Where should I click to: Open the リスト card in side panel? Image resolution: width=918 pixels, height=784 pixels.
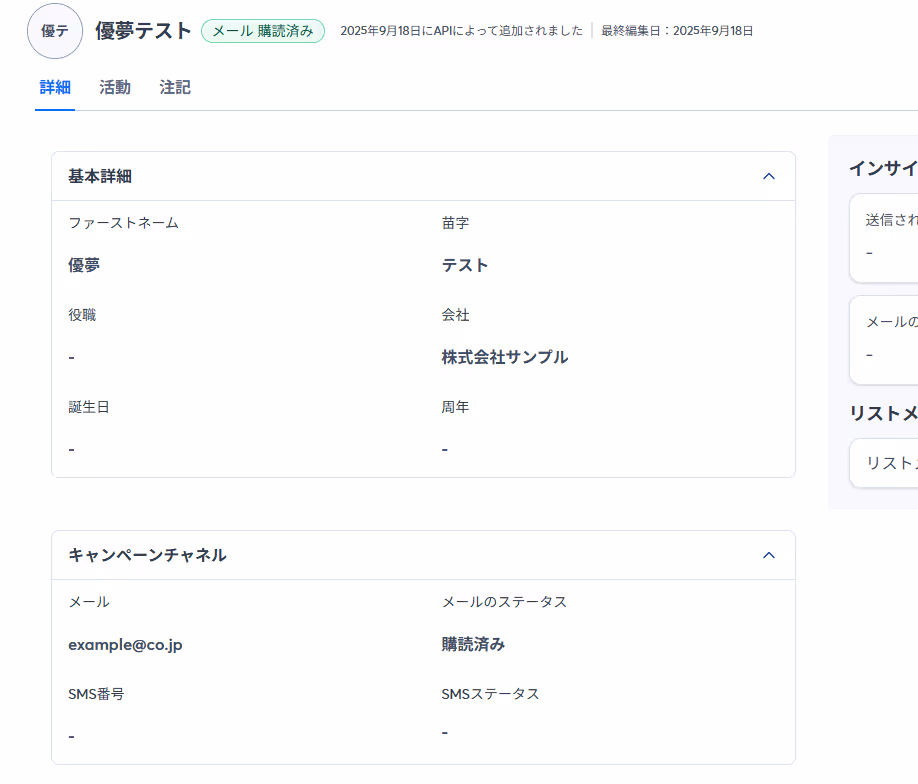point(884,463)
